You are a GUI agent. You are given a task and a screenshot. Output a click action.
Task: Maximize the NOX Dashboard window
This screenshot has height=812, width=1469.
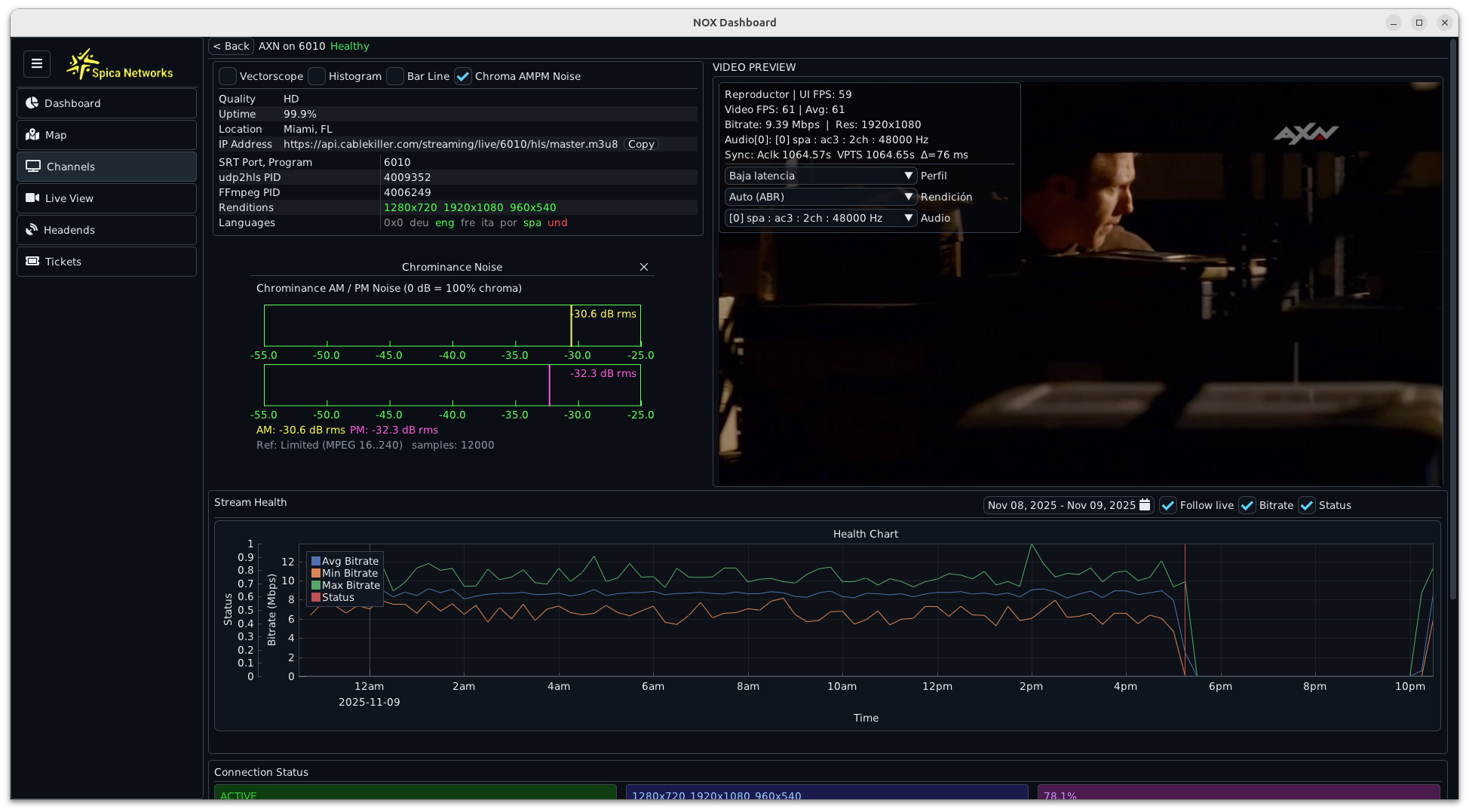coord(1419,23)
